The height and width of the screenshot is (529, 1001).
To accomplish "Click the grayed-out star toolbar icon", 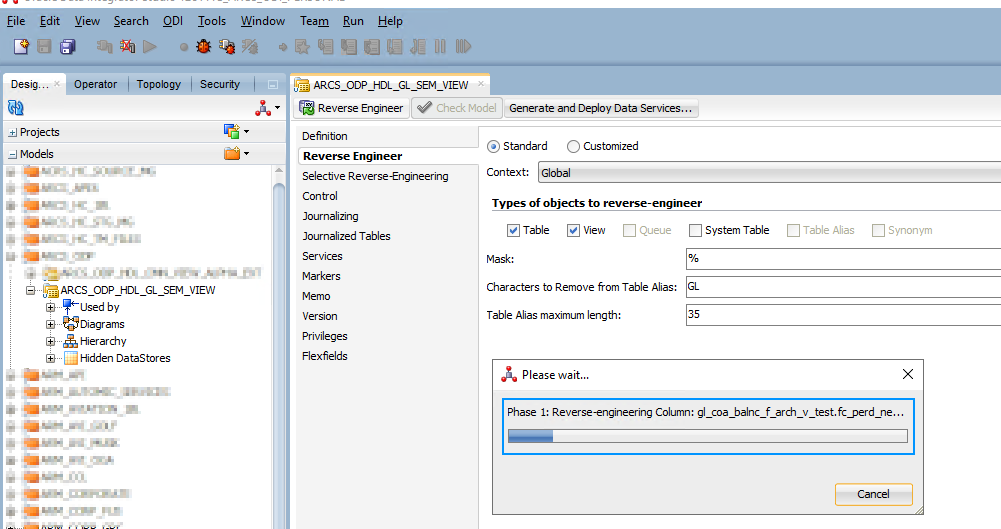I will click(x=303, y=46).
